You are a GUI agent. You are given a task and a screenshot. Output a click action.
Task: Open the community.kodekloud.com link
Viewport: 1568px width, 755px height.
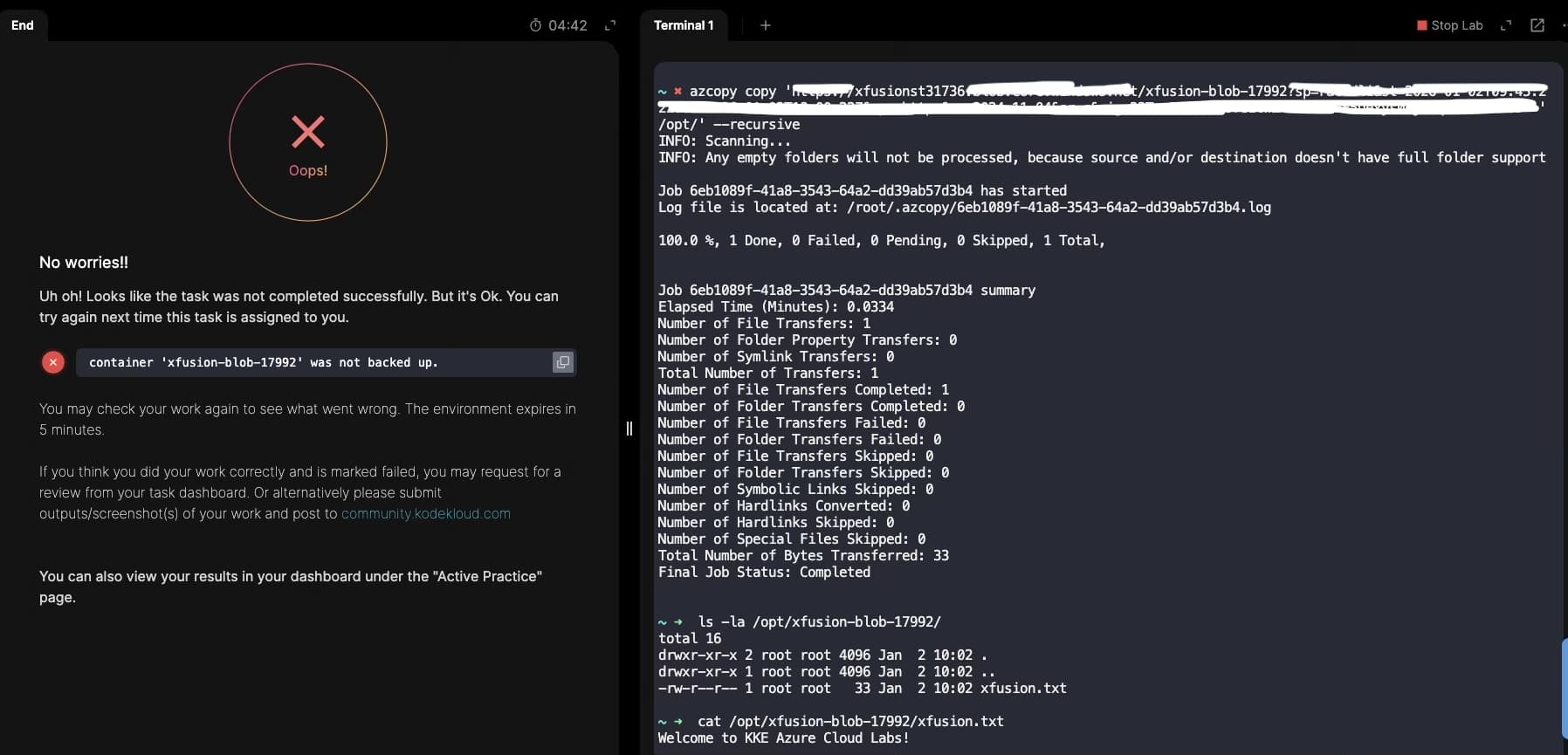coord(425,513)
